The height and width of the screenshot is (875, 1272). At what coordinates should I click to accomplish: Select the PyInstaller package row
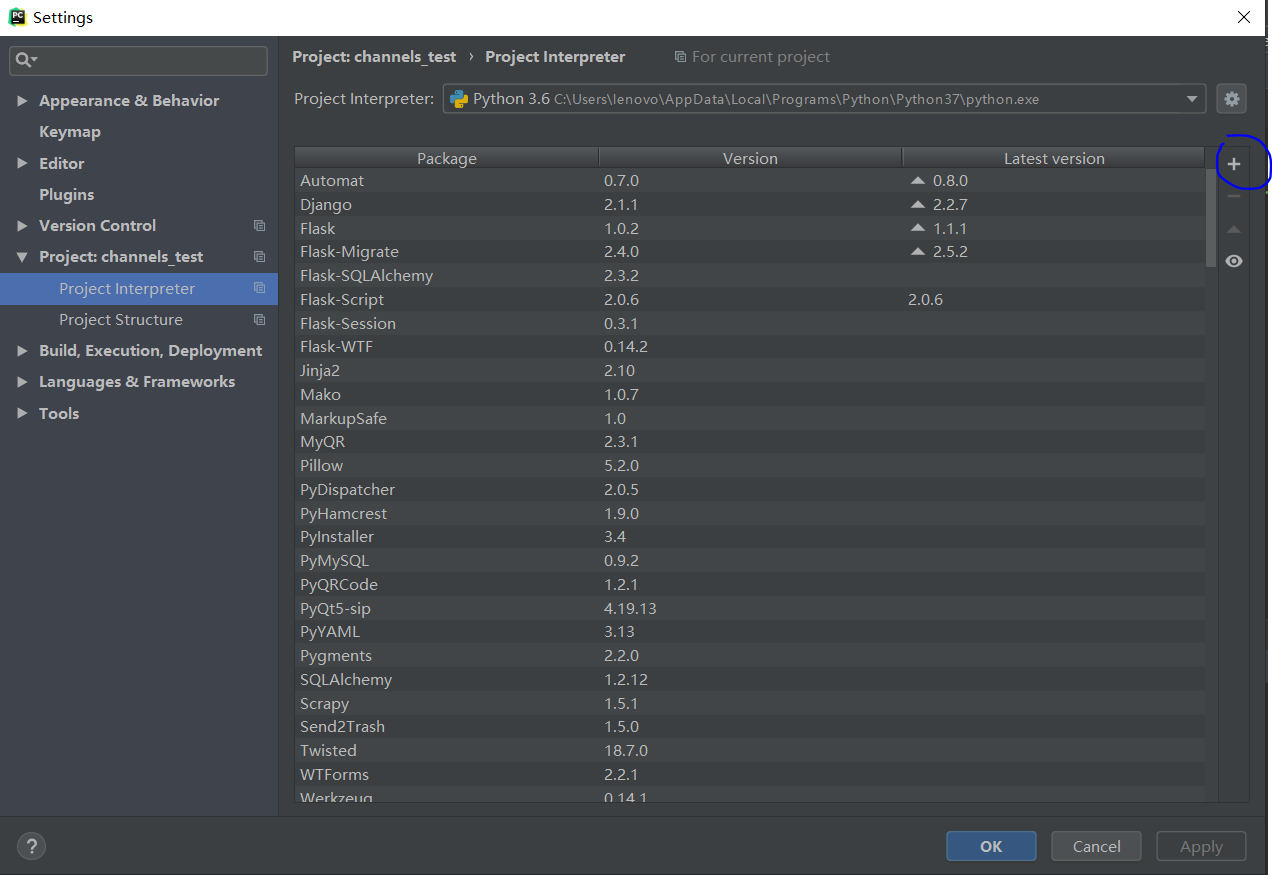(x=750, y=537)
